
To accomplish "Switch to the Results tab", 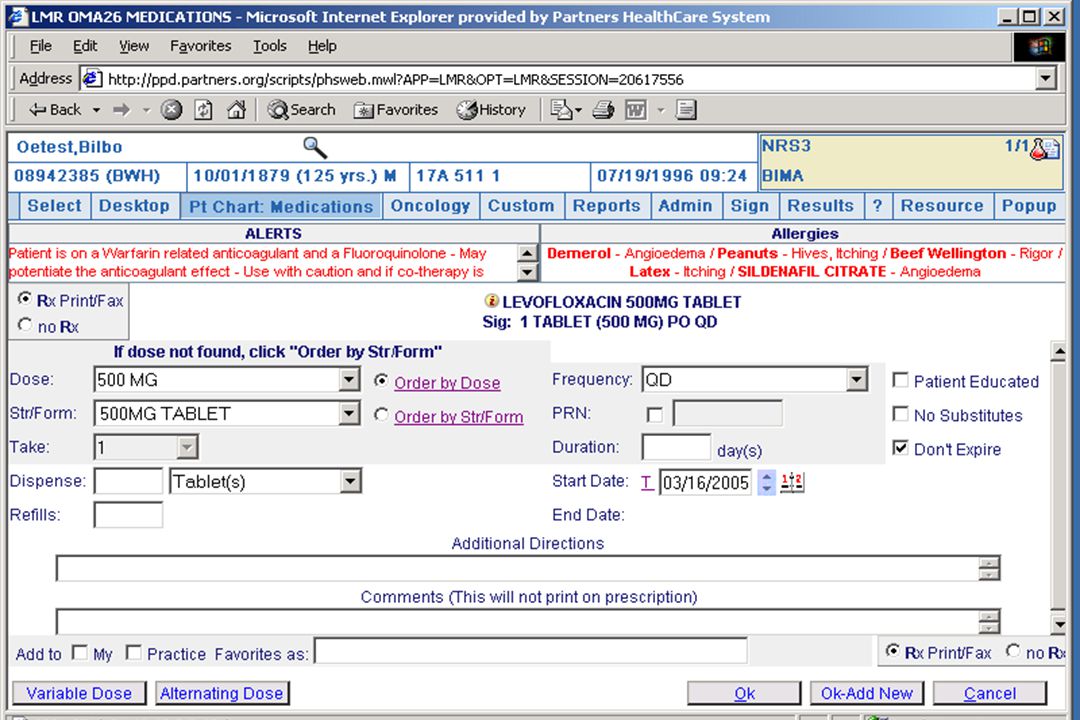I will tap(820, 205).
